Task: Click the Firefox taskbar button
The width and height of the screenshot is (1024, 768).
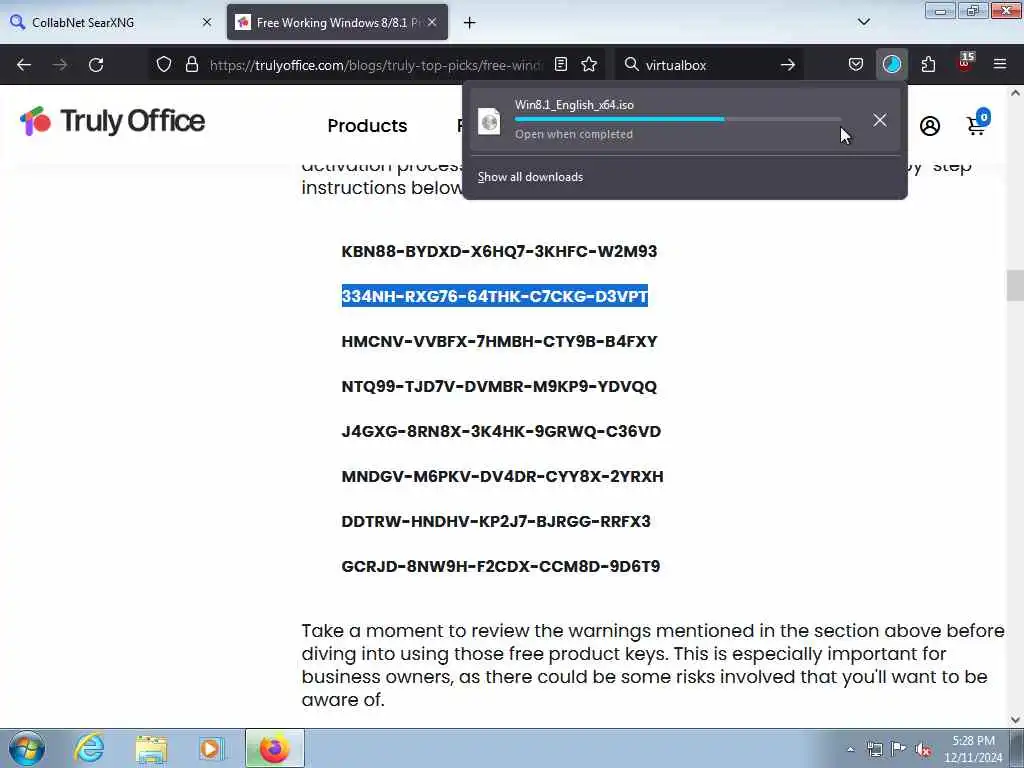Action: click(275, 748)
